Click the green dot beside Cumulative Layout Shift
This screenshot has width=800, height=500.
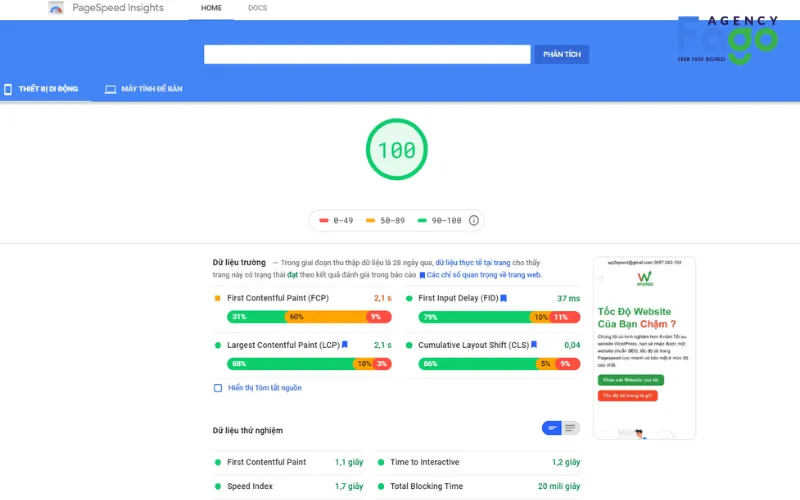pos(409,345)
